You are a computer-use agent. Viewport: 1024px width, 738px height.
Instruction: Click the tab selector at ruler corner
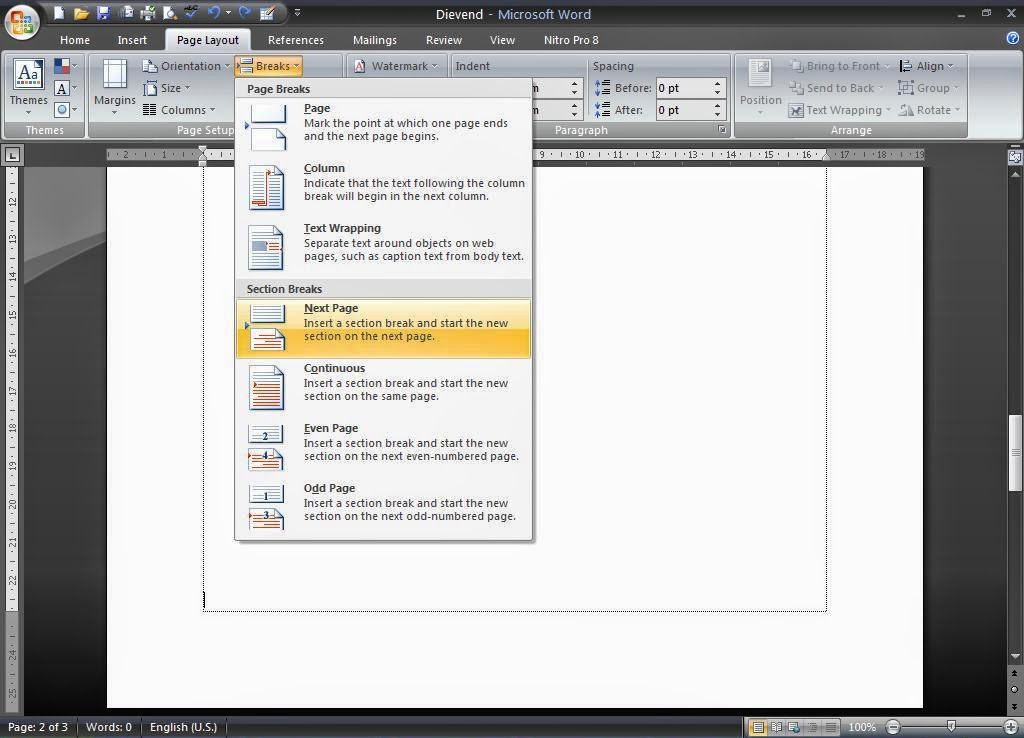[12, 155]
